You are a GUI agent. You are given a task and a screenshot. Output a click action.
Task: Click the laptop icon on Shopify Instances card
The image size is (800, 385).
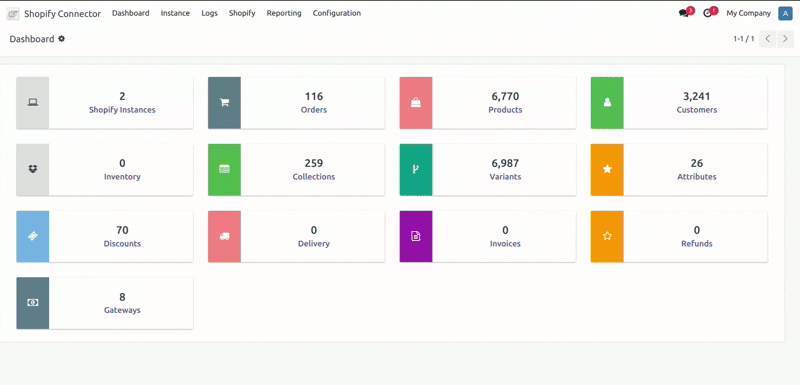33,102
